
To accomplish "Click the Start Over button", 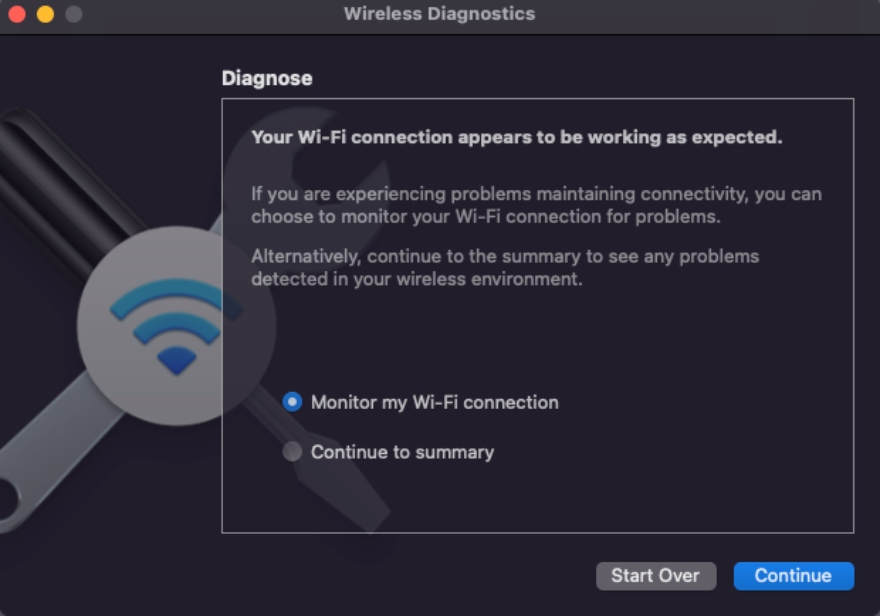I will pyautogui.click(x=656, y=576).
